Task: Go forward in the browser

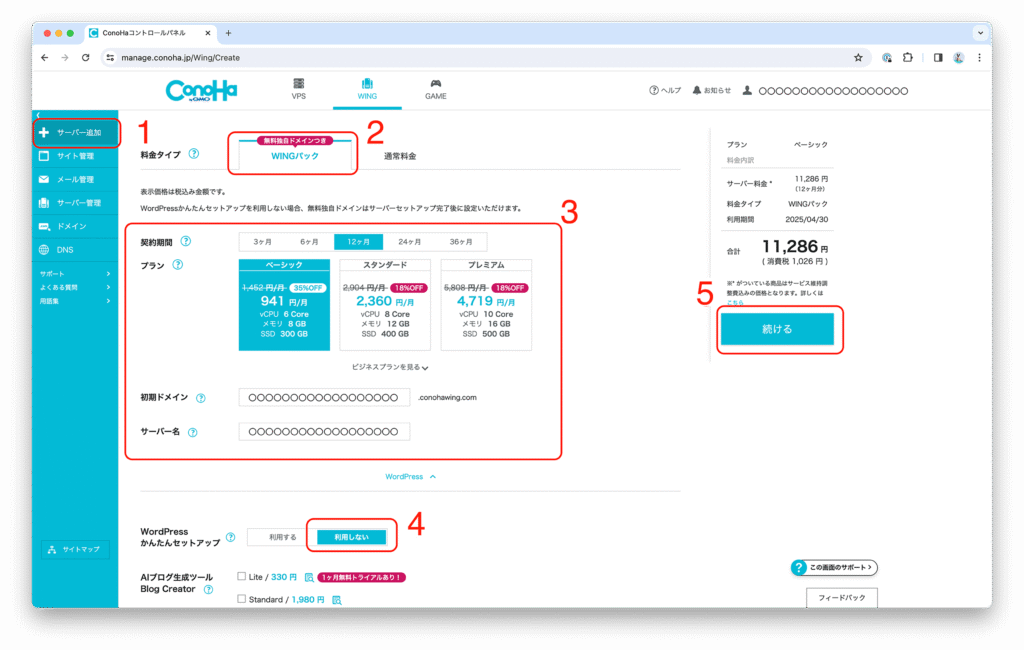Action: [x=65, y=57]
